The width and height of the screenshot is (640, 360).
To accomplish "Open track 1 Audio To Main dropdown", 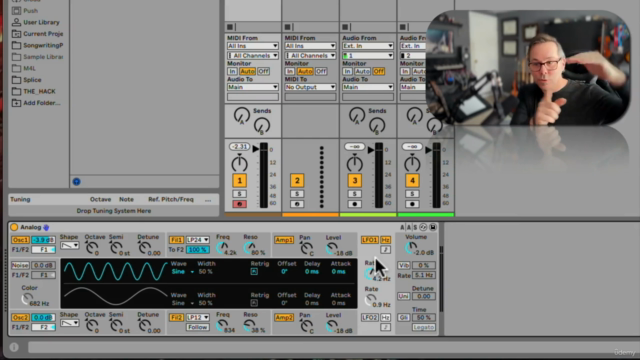I will (x=253, y=87).
